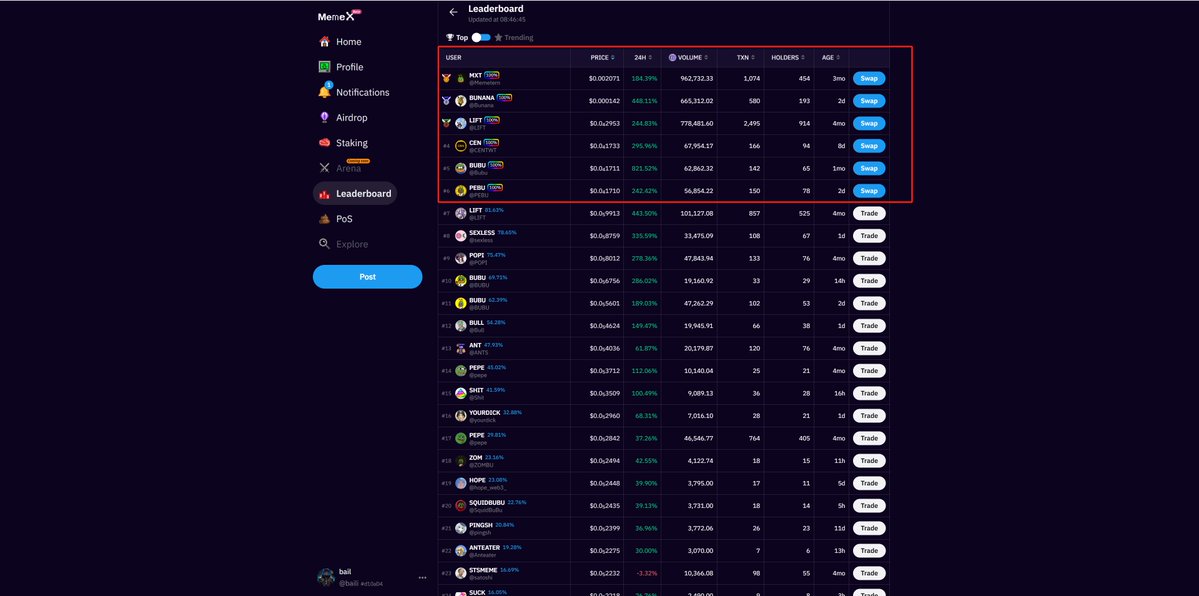This screenshot has height=596, width=1199.
Task: Click Trade on the POPI row
Action: click(x=869, y=258)
